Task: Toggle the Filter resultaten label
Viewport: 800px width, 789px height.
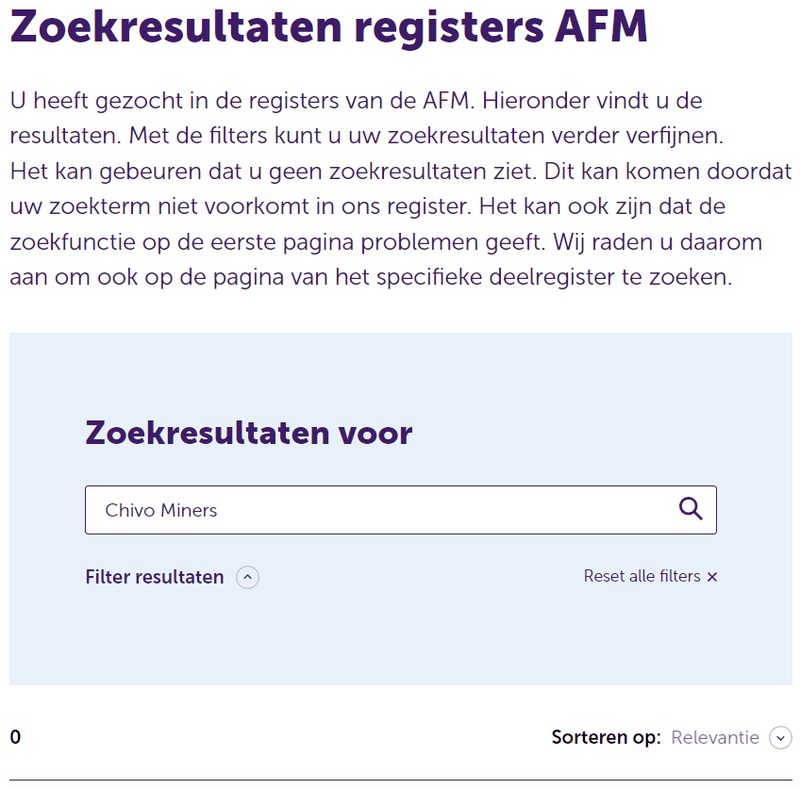Action: (x=155, y=577)
